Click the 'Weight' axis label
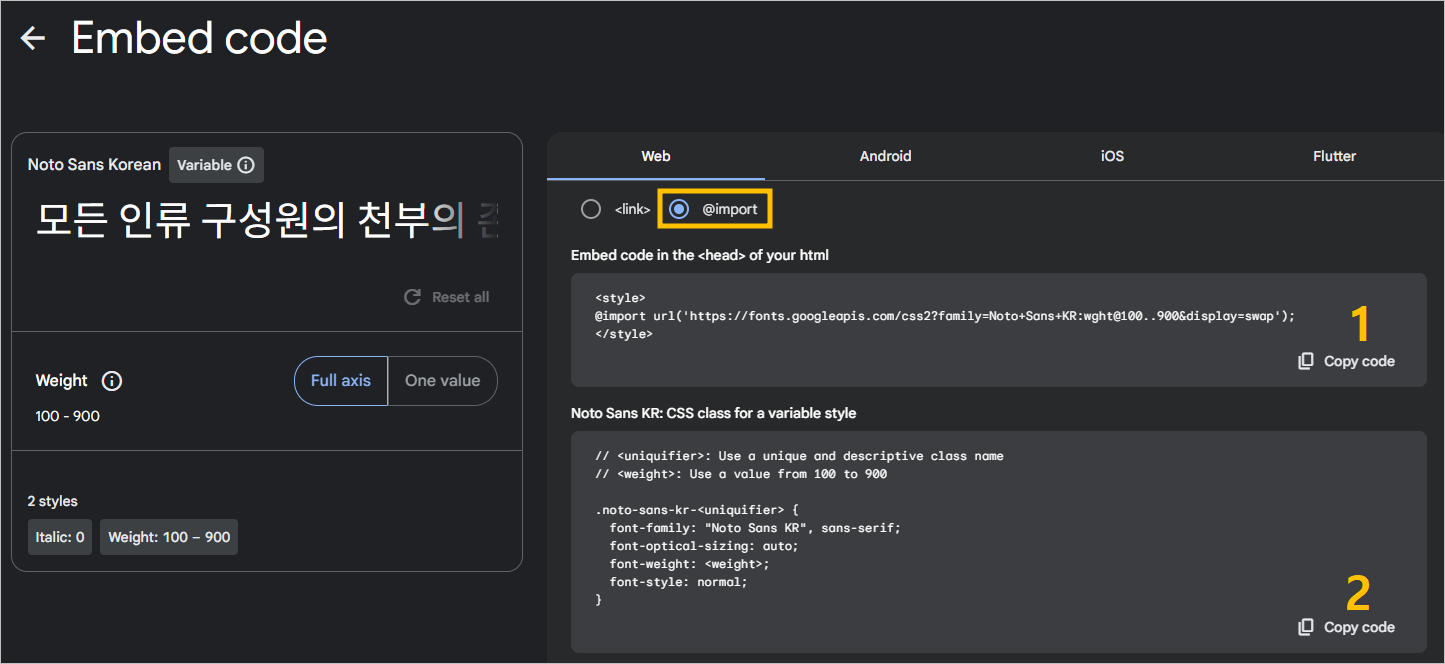Viewport: 1445px width, 664px height. 62,381
